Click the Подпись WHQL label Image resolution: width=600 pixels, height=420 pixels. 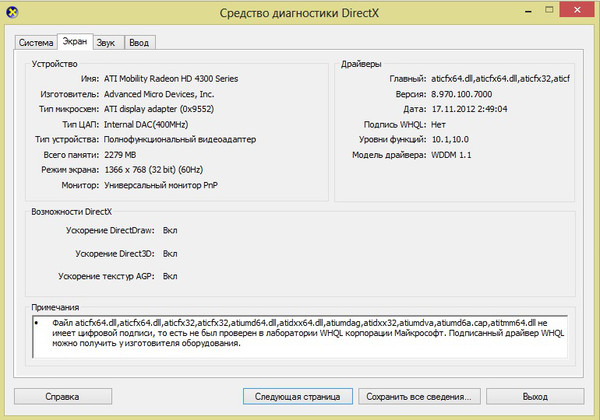tap(395, 124)
